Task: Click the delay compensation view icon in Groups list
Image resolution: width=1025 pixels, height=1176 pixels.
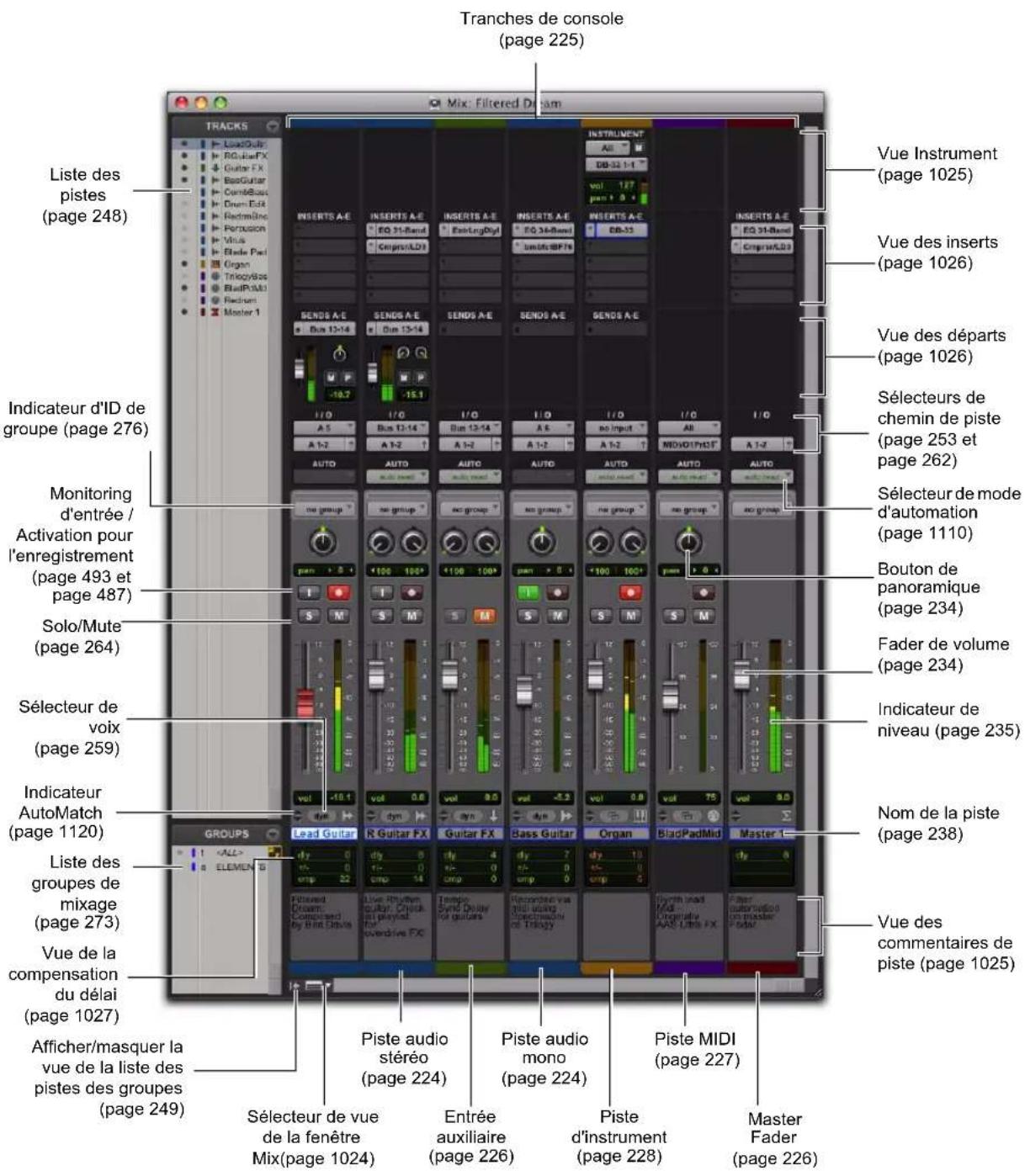Action: (275, 852)
